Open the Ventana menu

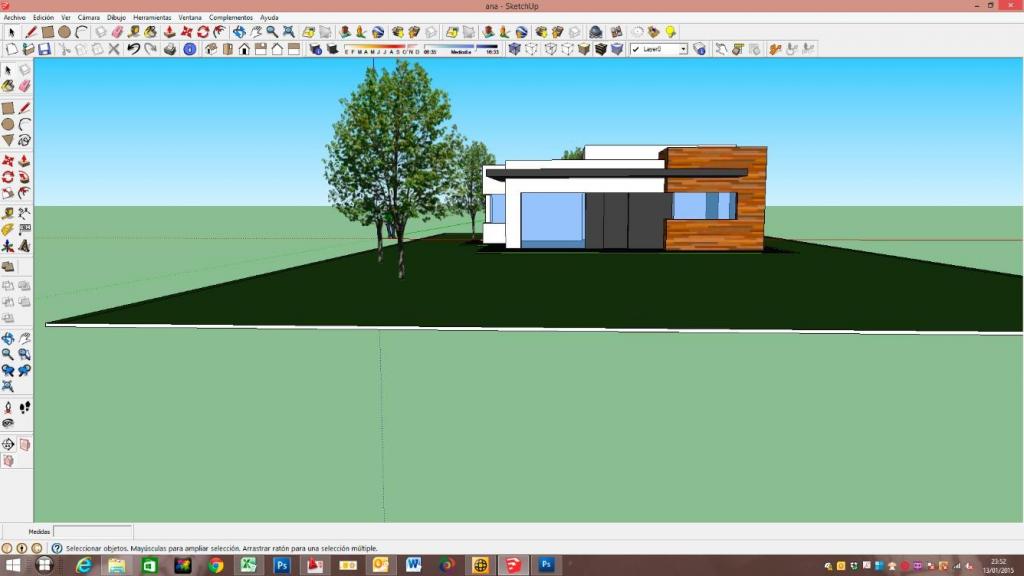(x=190, y=18)
